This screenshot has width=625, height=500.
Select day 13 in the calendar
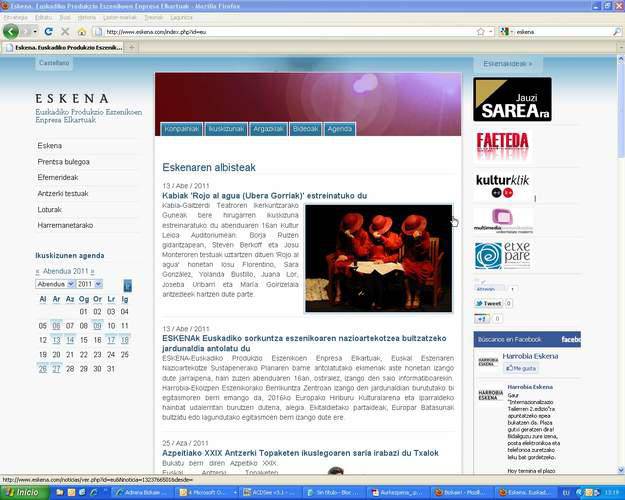(x=56, y=340)
